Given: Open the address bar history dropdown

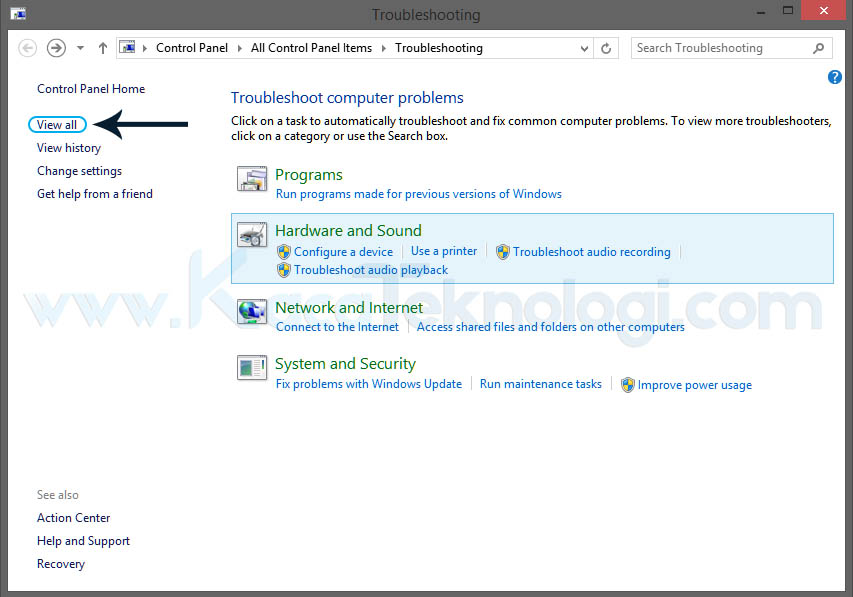Looking at the screenshot, I should 584,48.
